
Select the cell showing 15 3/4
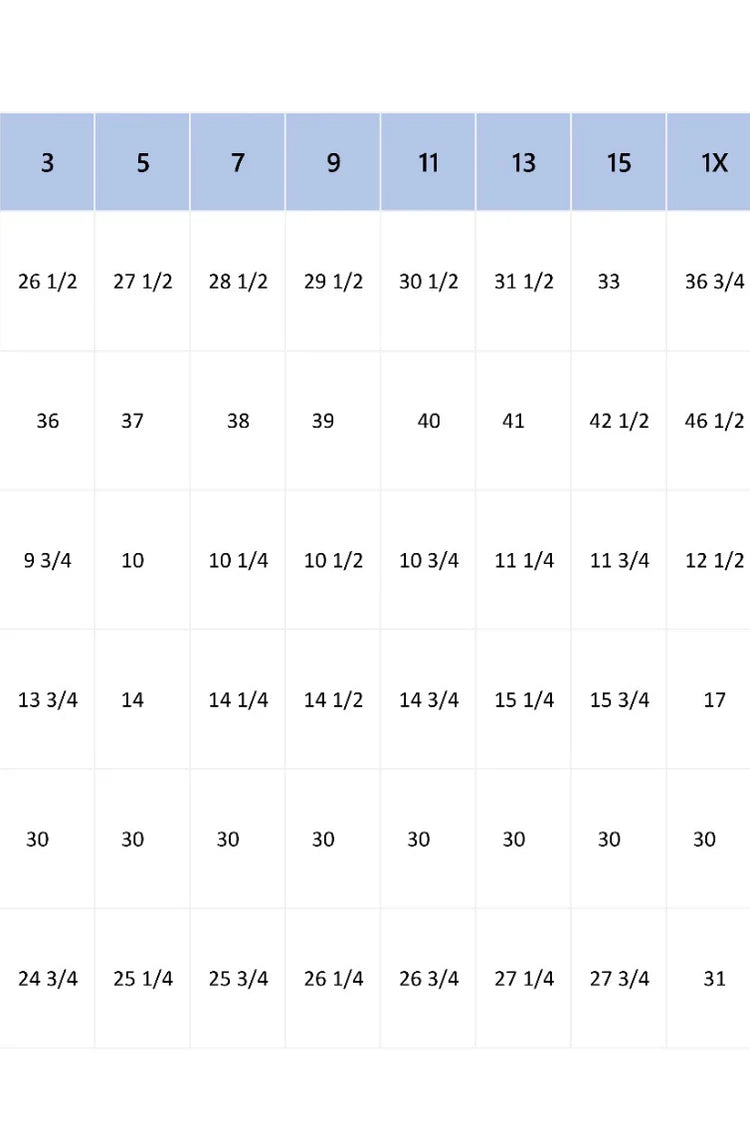click(x=619, y=700)
